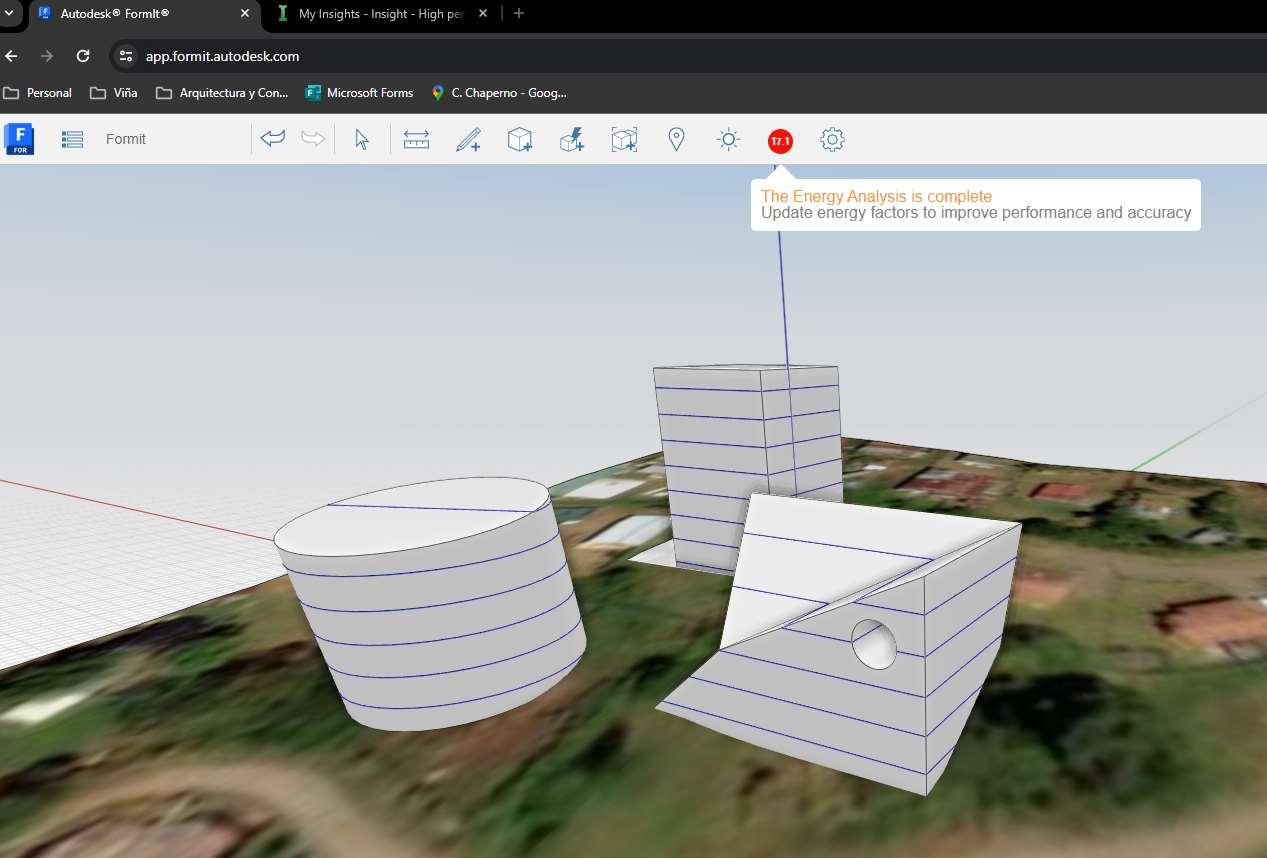The width and height of the screenshot is (1267, 858).
Task: Open the Microsoft Forms bookmark
Action: point(359,93)
